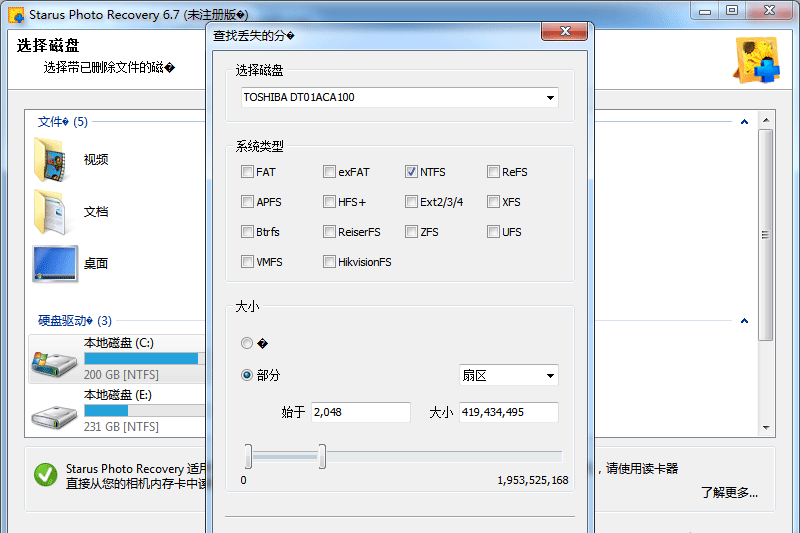
Task: Click the 文档 folder label
Action: point(96,212)
